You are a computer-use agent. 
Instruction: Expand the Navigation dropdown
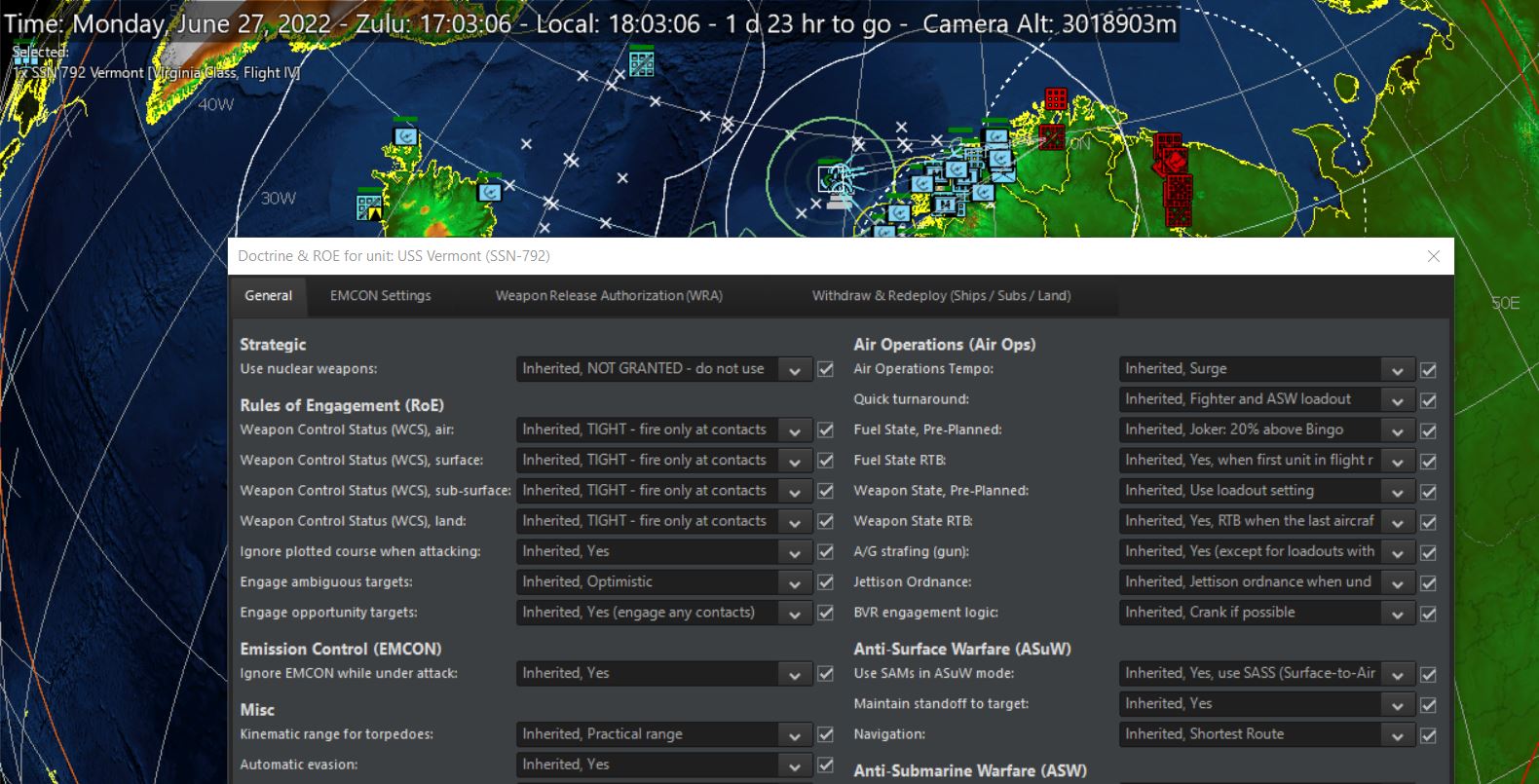click(x=1267, y=734)
